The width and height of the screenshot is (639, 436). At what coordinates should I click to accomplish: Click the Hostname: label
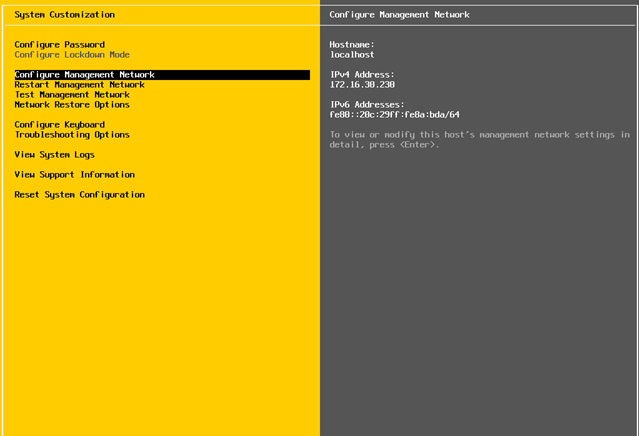click(352, 45)
